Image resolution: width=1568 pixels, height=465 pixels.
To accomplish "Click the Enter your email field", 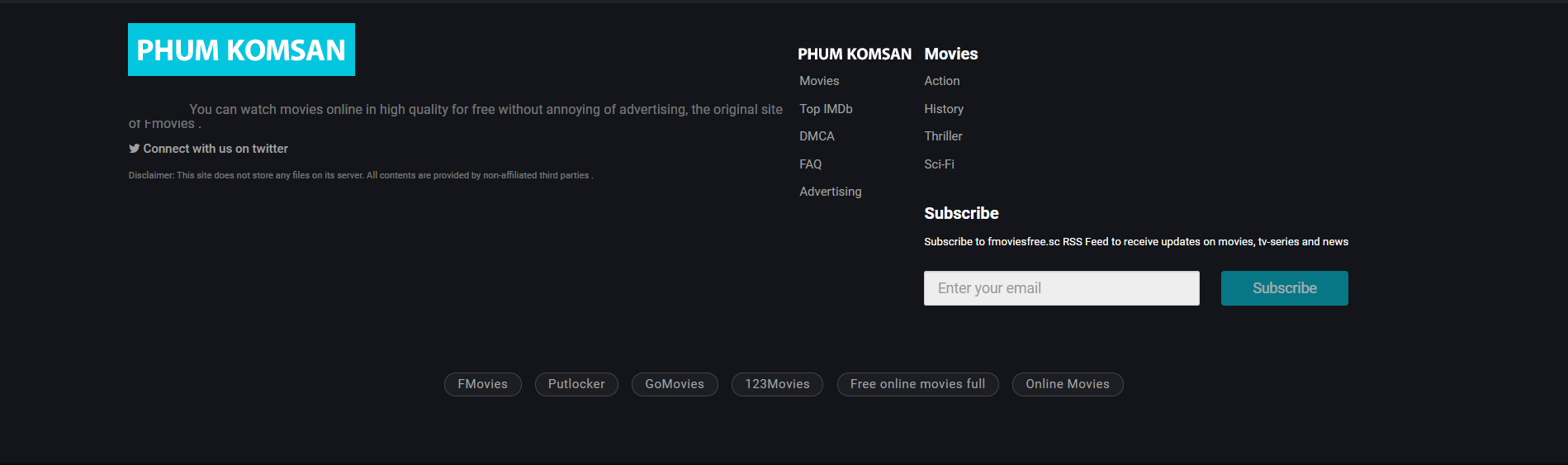I will [1061, 288].
